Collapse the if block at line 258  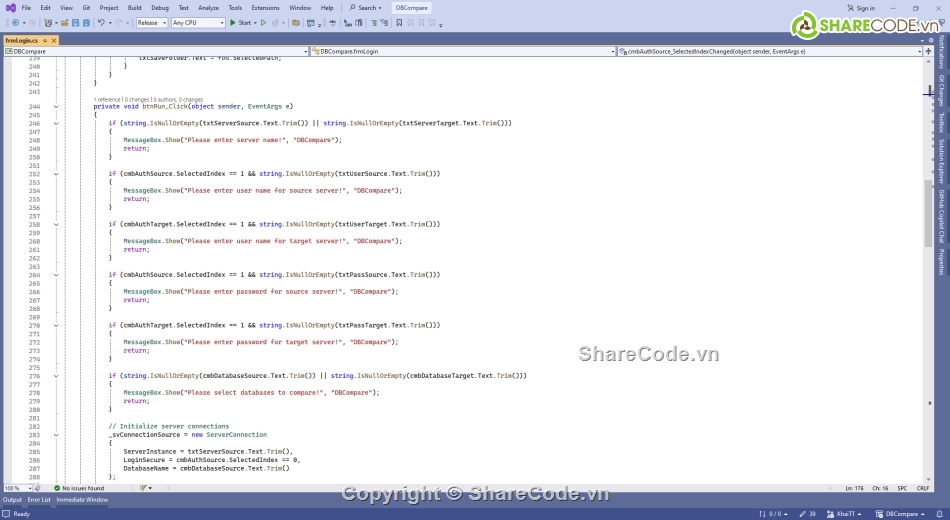[x=56, y=224]
